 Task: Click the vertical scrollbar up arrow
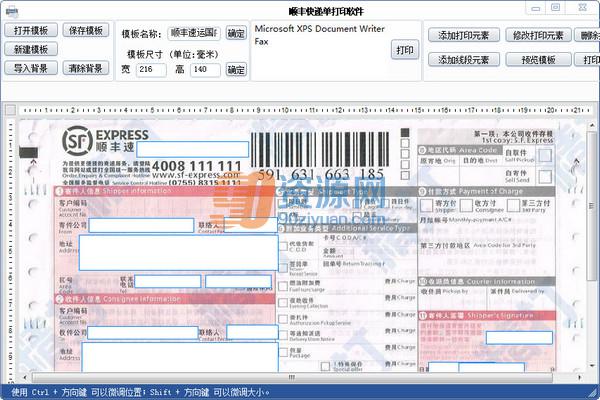point(592,126)
